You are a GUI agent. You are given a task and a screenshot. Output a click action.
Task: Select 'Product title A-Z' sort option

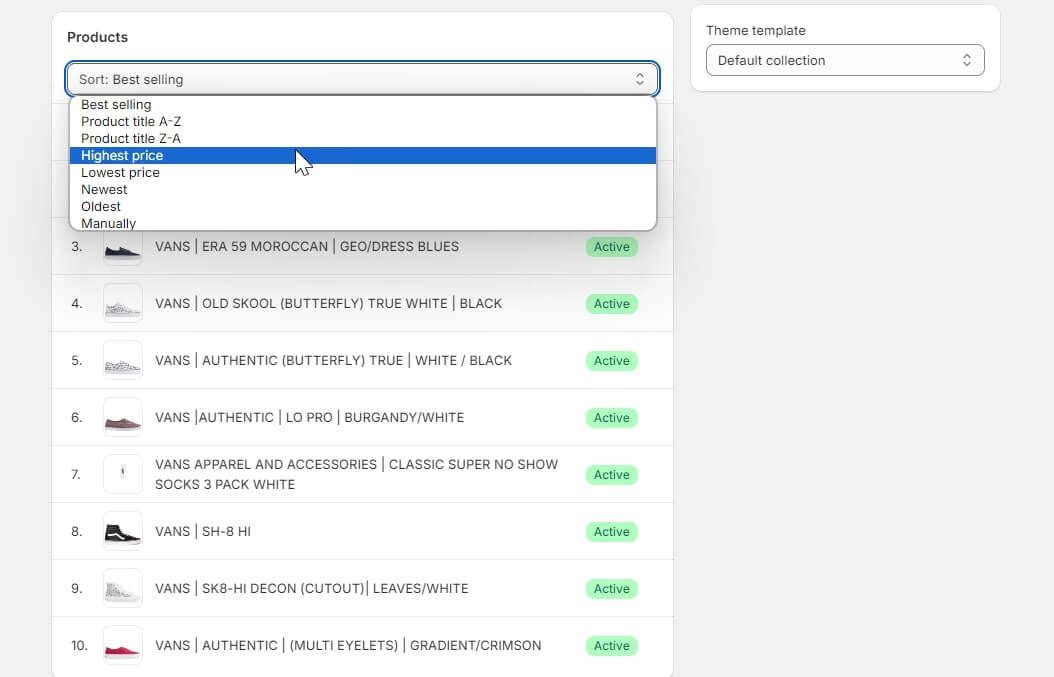129,121
